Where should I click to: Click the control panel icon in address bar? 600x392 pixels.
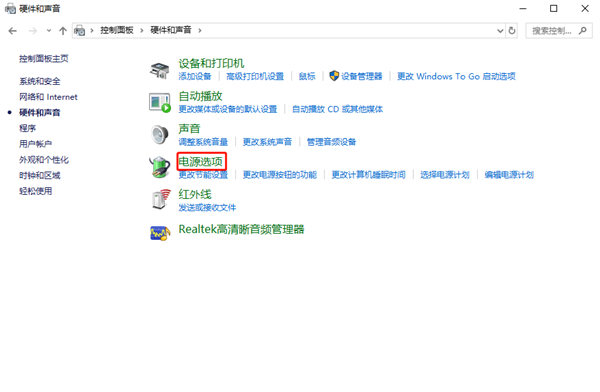(x=80, y=30)
